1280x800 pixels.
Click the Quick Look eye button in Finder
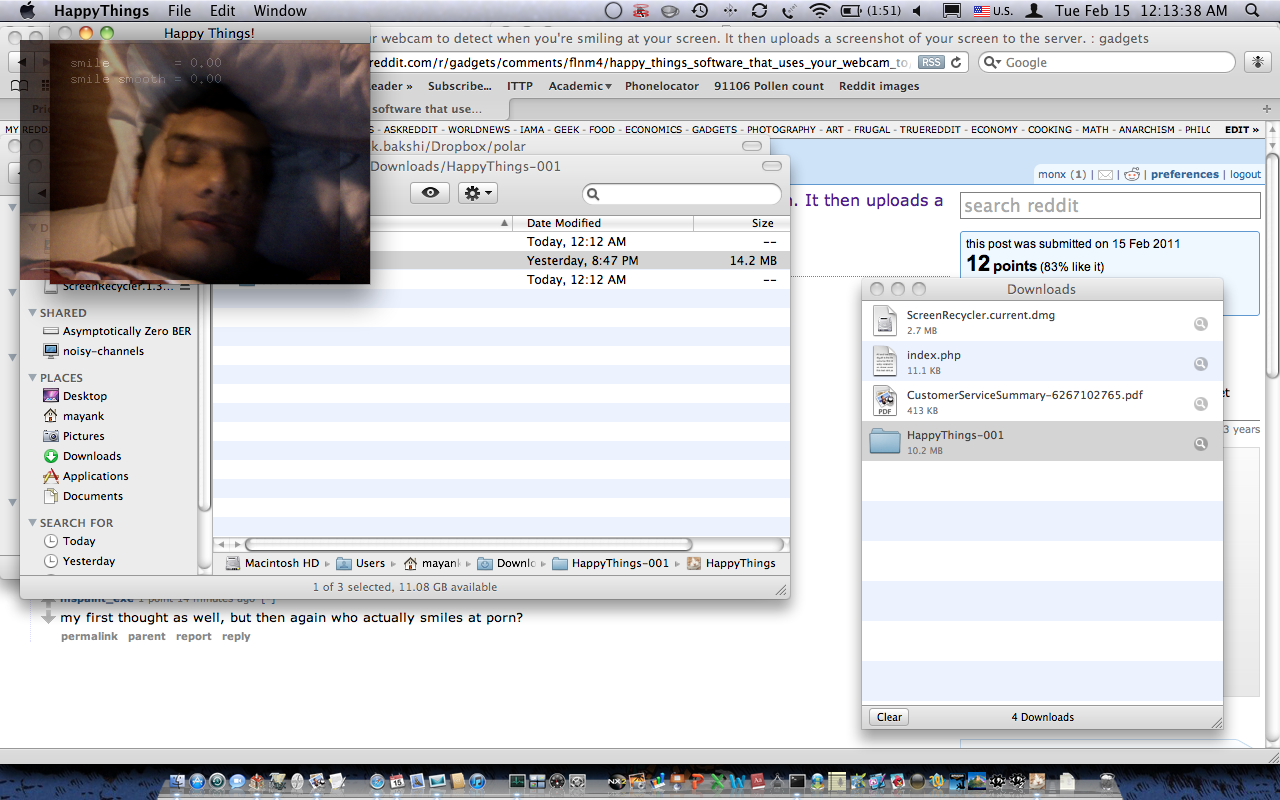(430, 193)
